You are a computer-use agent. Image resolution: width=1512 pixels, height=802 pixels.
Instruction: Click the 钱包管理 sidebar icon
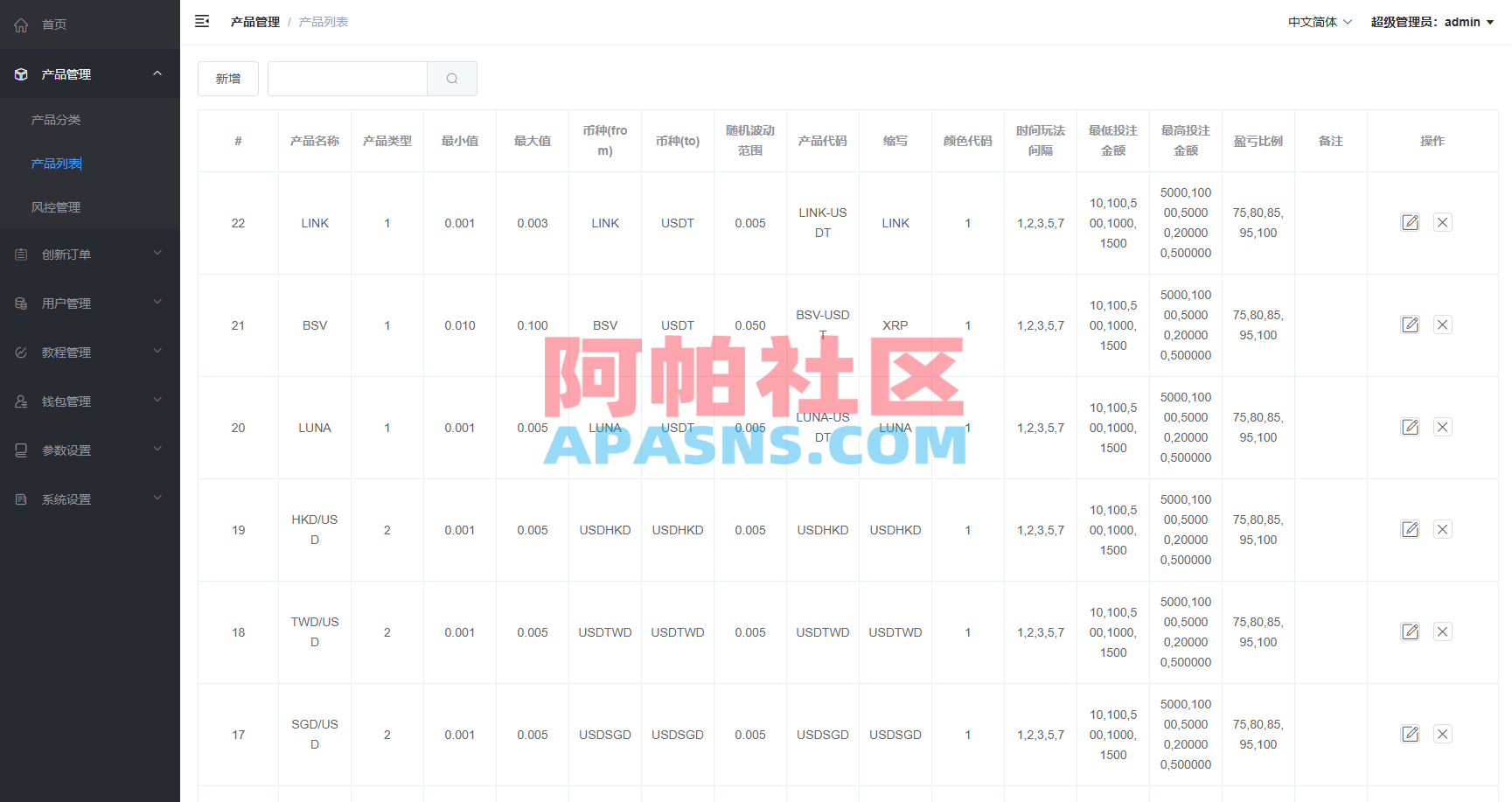(x=21, y=401)
